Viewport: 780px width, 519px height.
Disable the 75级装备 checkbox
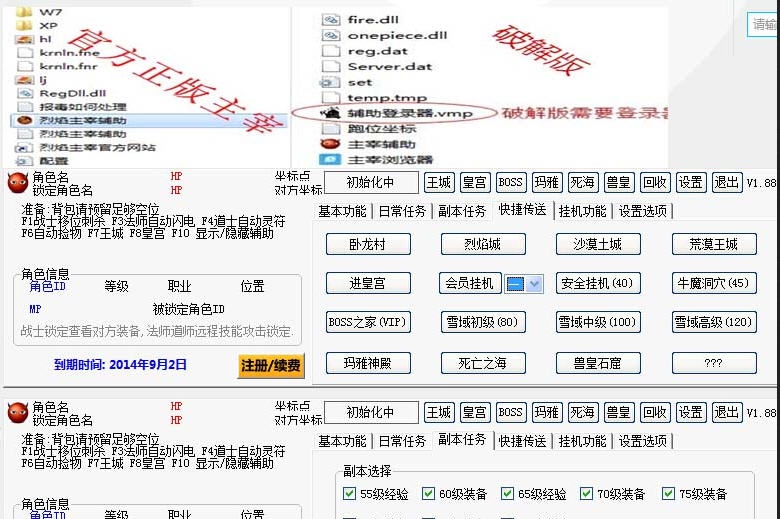[x=668, y=494]
